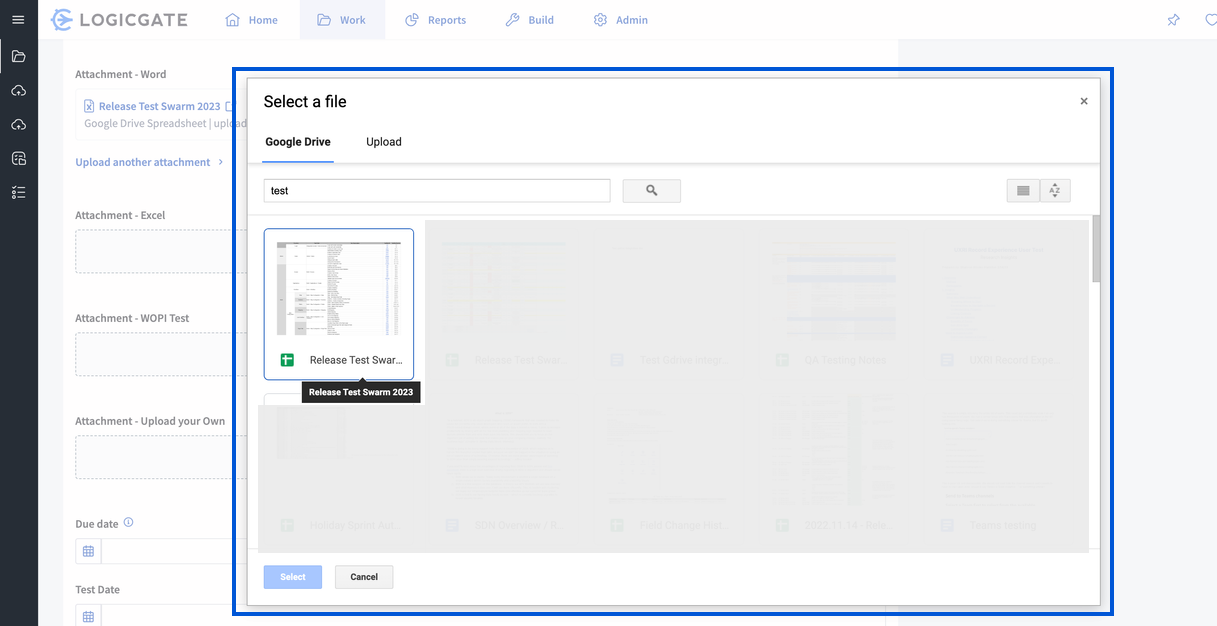Open the folder icon in the left sidebar

[18, 56]
